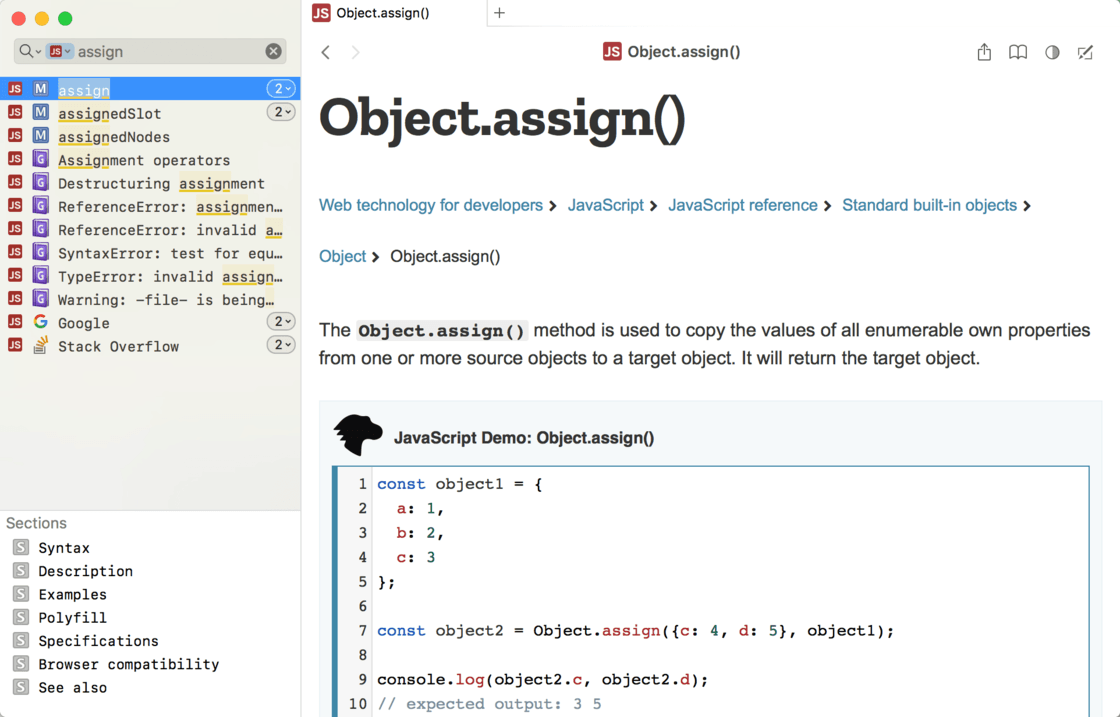This screenshot has width=1120, height=717.
Task: Jump to the Polyfill section
Action: (72, 618)
